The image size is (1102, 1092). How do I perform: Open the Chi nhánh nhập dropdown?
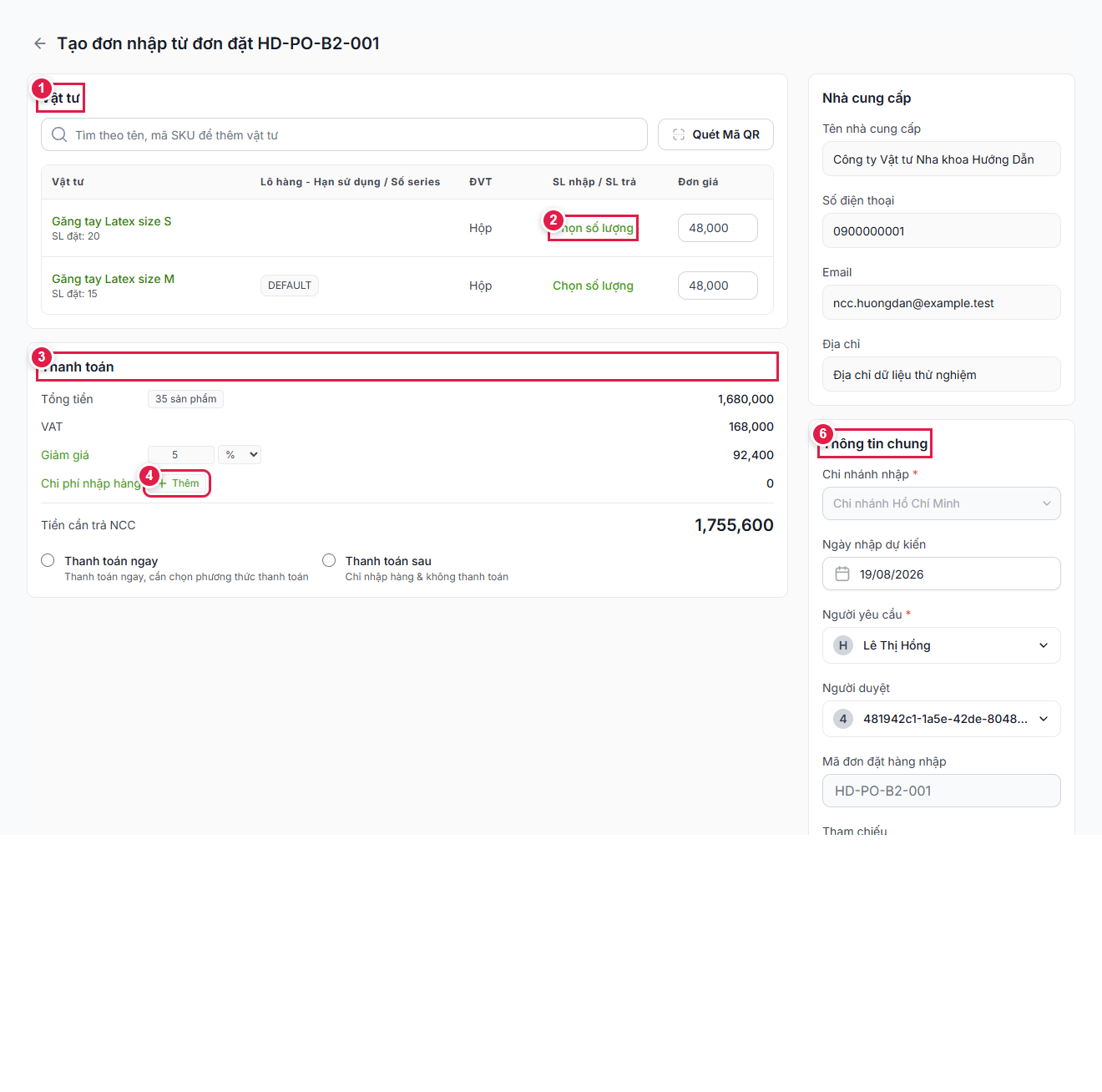click(942, 503)
